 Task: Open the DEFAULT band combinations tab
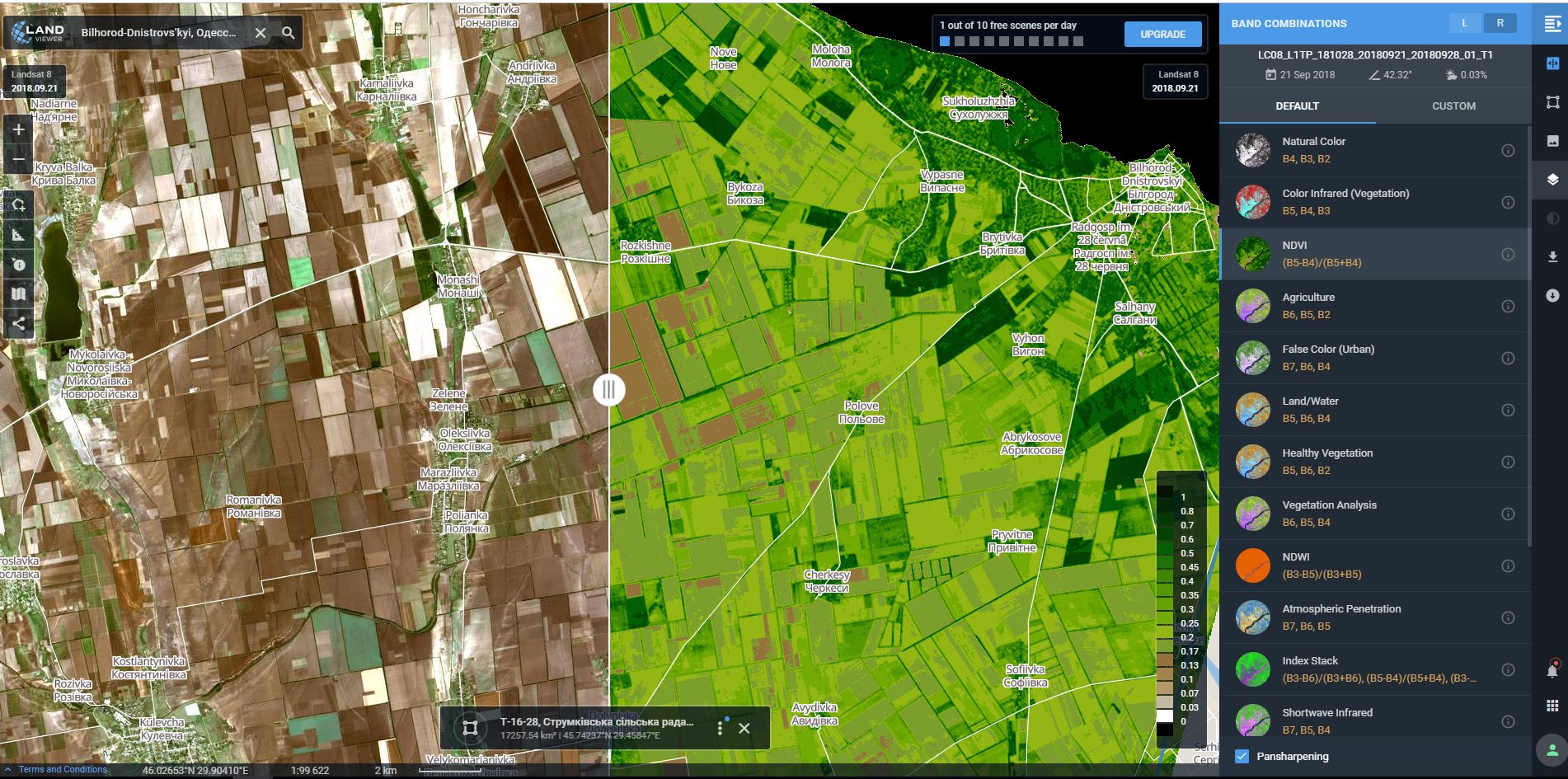[1296, 106]
